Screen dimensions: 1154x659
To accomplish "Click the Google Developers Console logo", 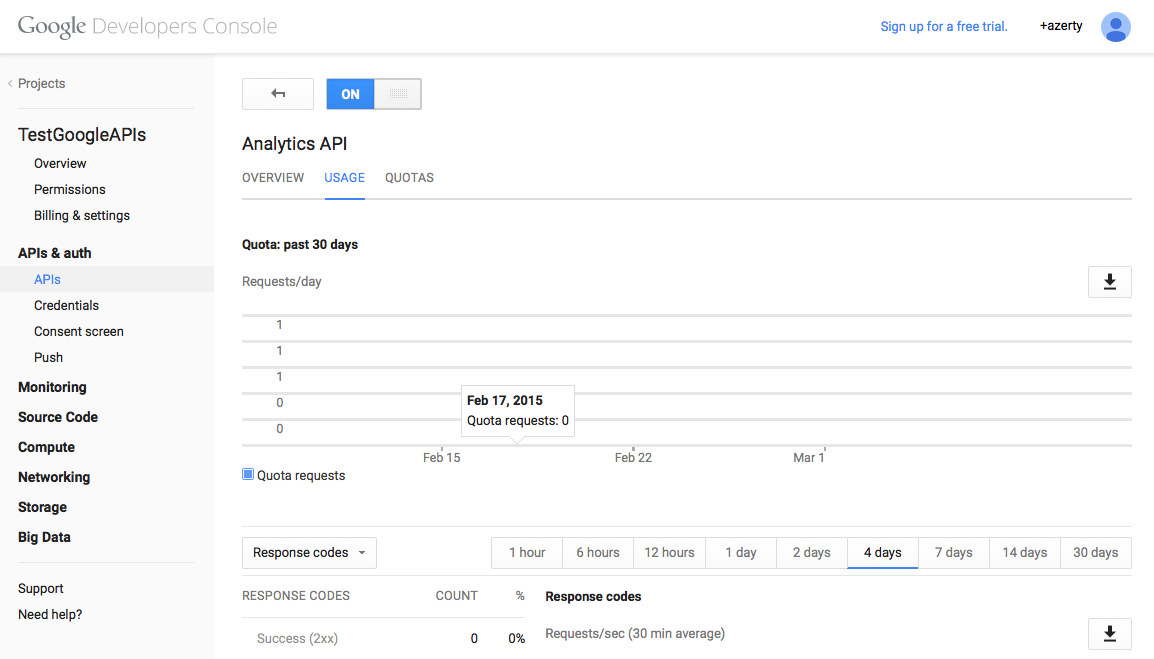I will (147, 27).
